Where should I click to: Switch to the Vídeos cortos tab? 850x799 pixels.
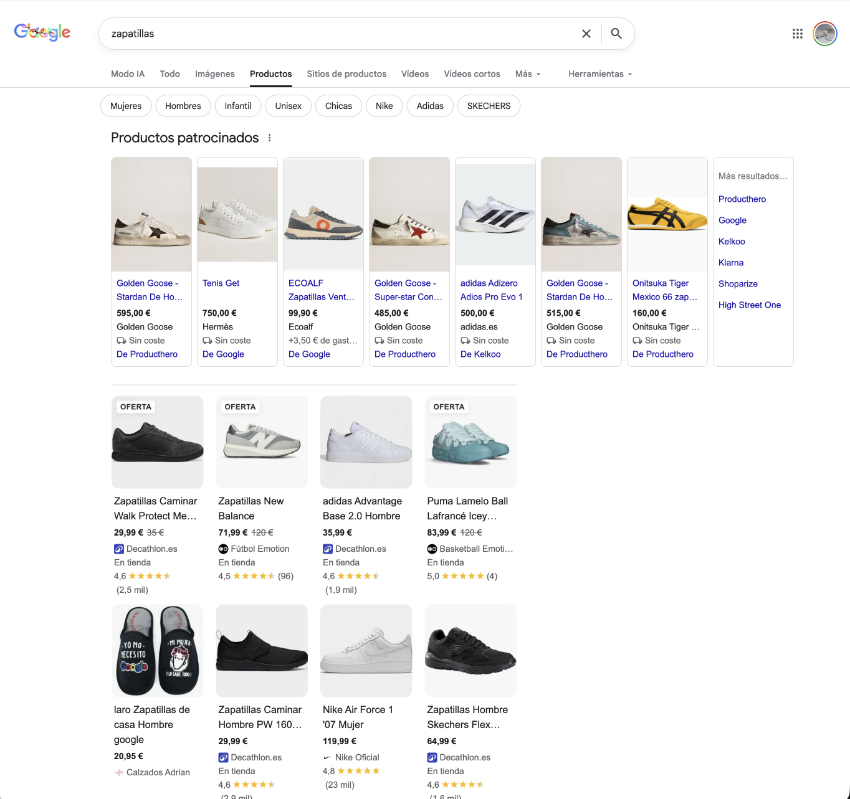(472, 74)
